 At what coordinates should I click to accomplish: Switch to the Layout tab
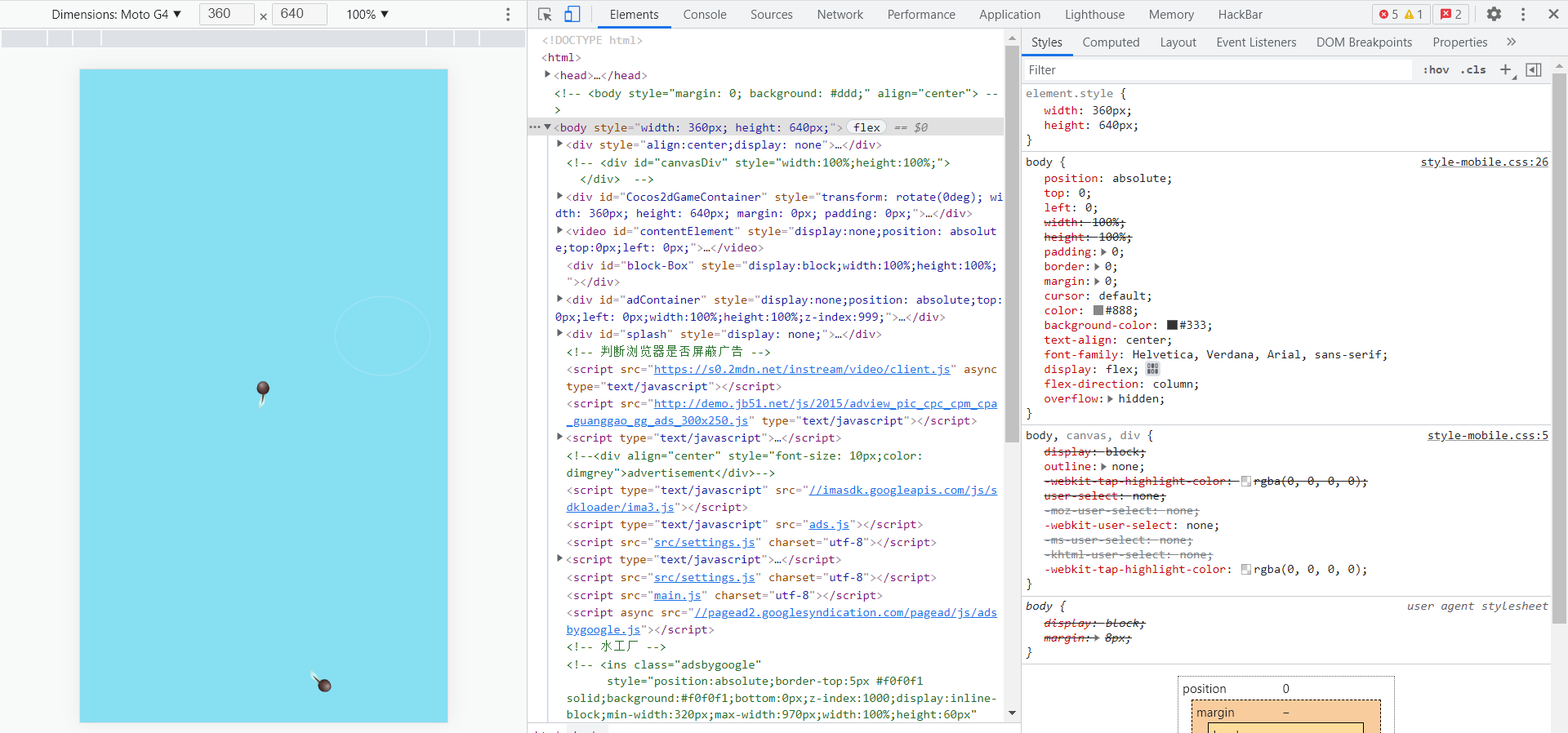pos(1178,42)
